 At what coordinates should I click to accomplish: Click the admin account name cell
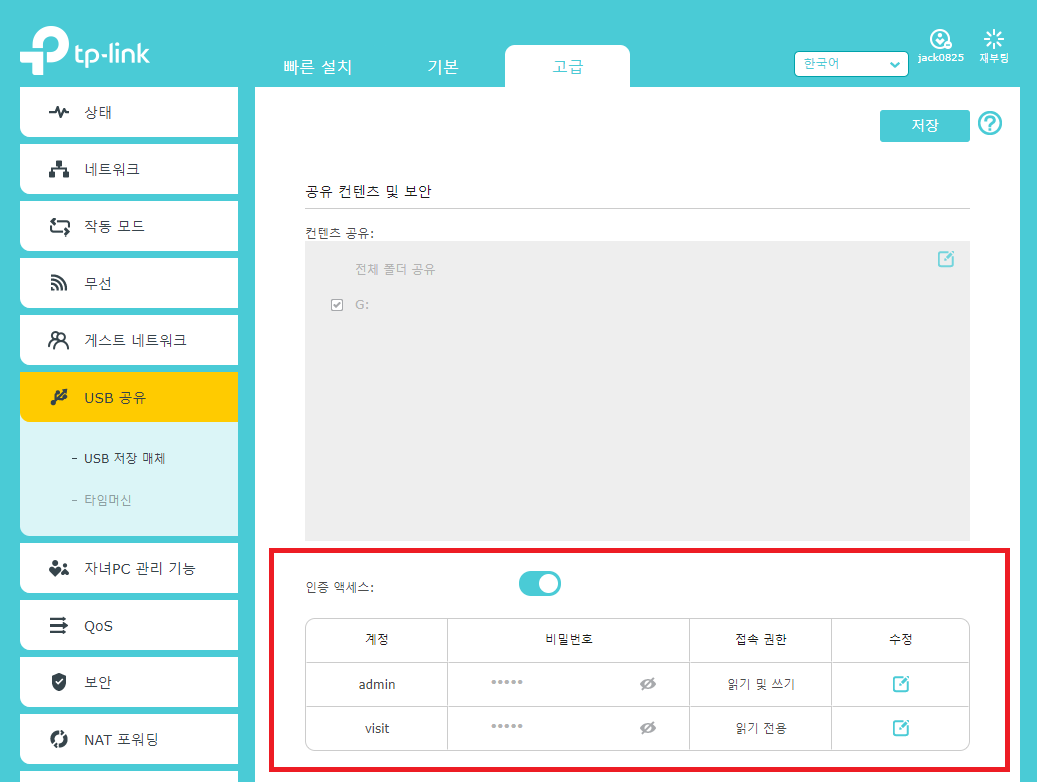[x=377, y=684]
